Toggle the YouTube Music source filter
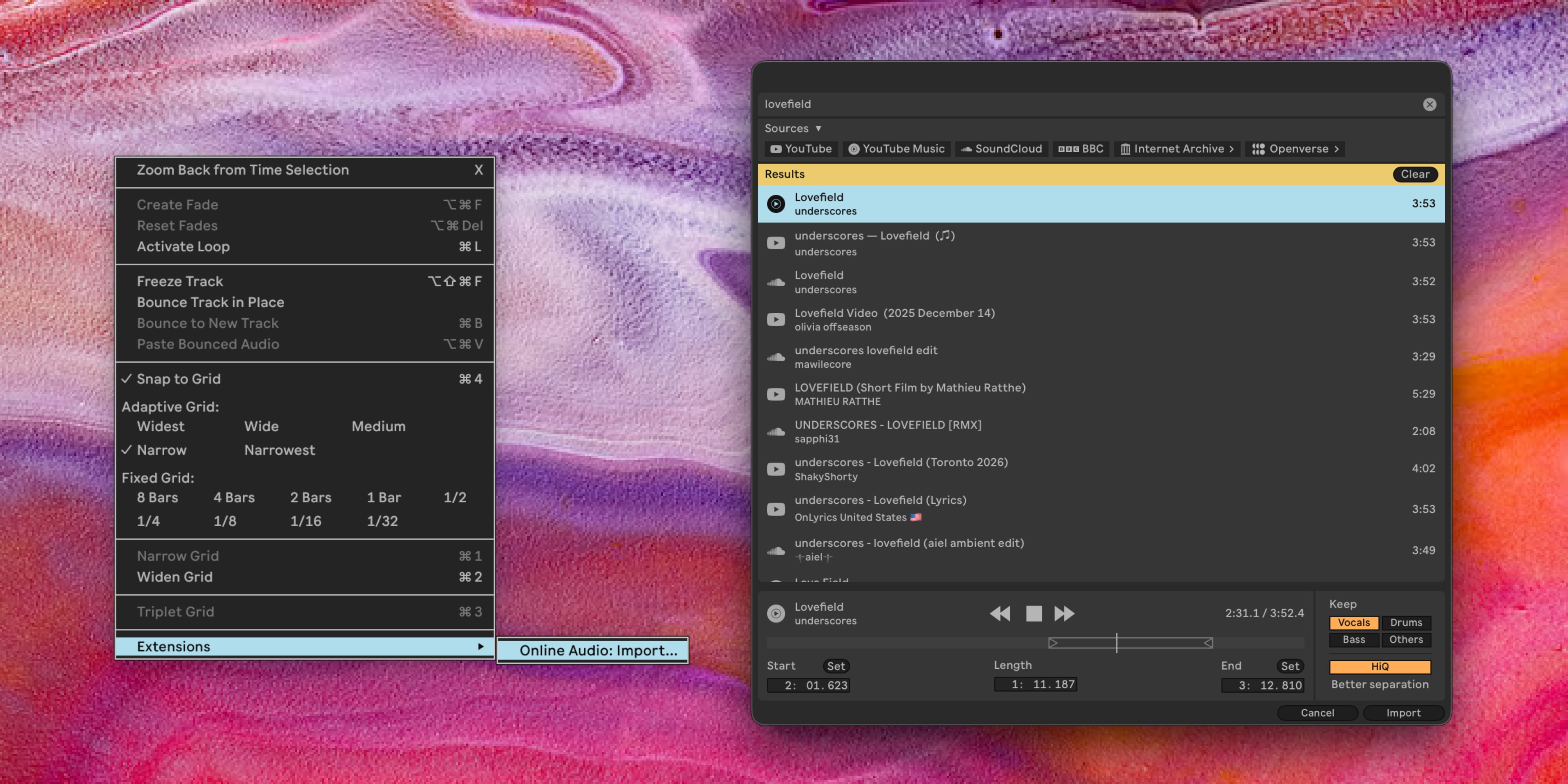Viewport: 1568px width, 784px height. pos(896,149)
